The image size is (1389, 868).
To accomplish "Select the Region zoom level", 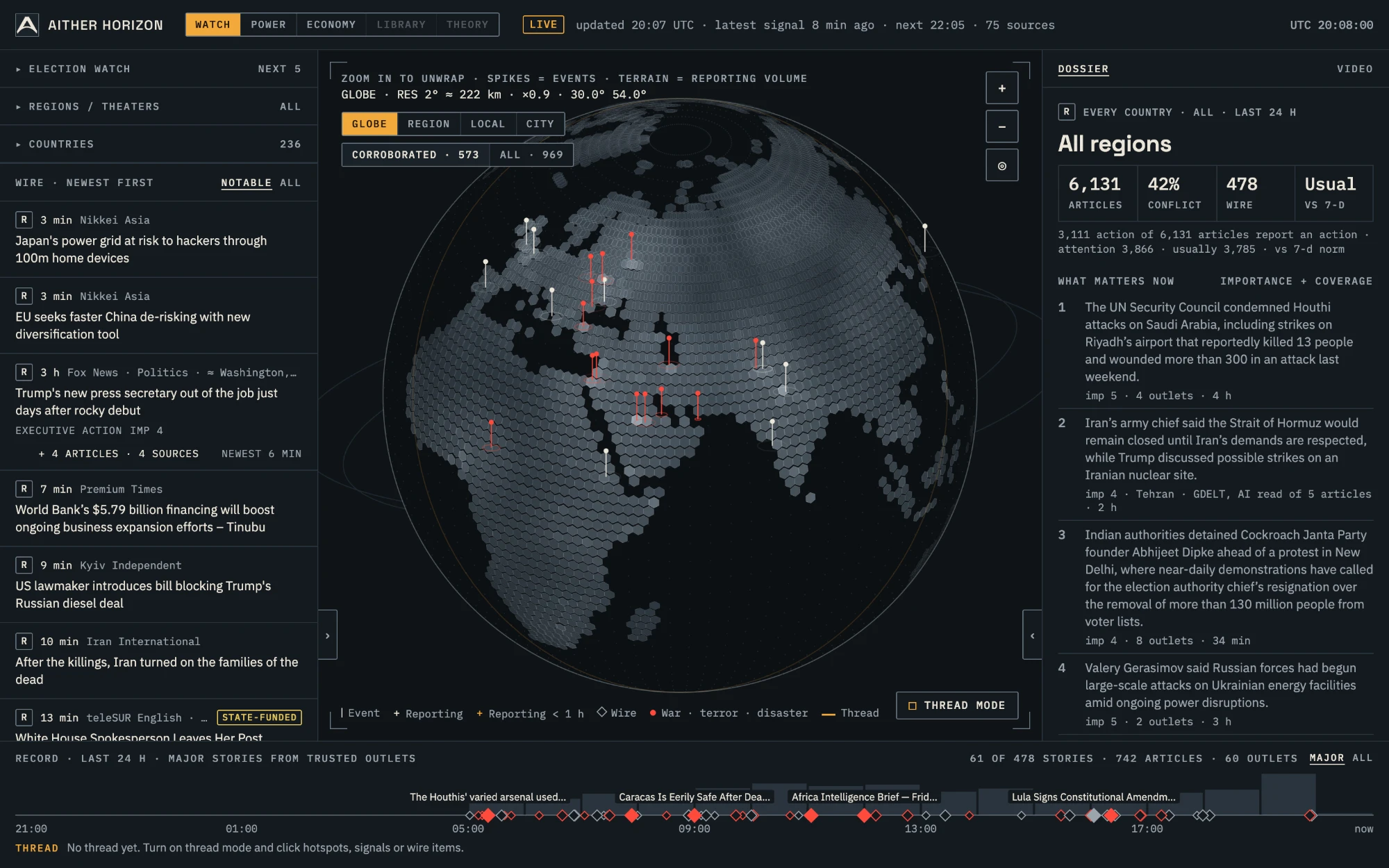I will [x=429, y=124].
